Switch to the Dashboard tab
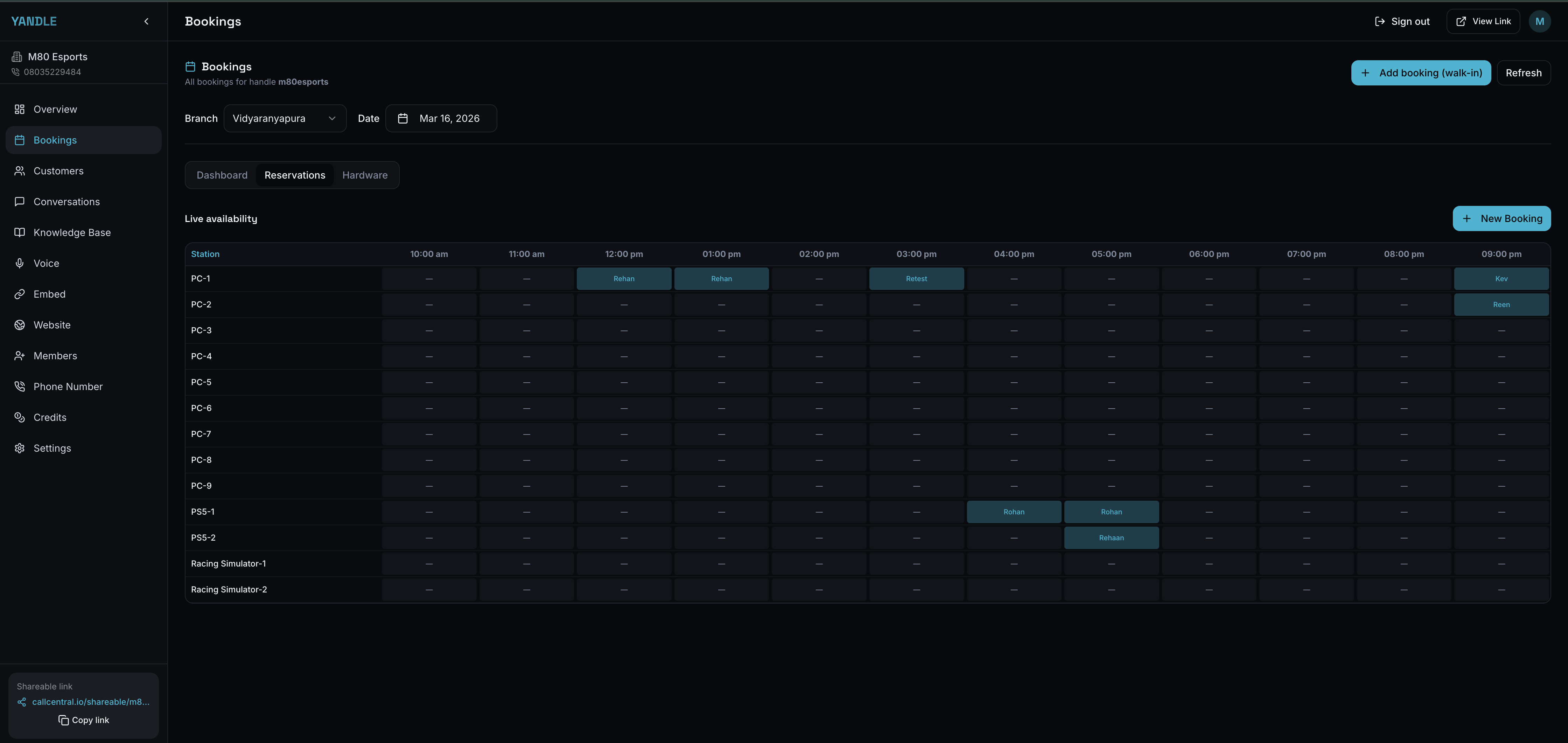 [222, 175]
